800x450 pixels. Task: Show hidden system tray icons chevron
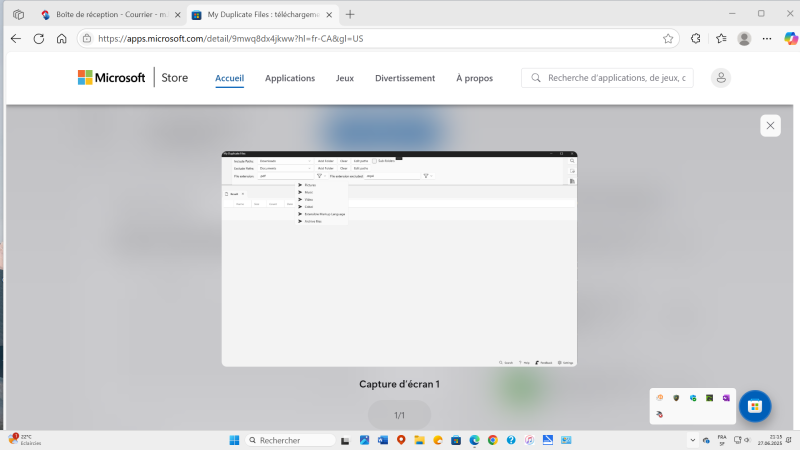point(693,440)
